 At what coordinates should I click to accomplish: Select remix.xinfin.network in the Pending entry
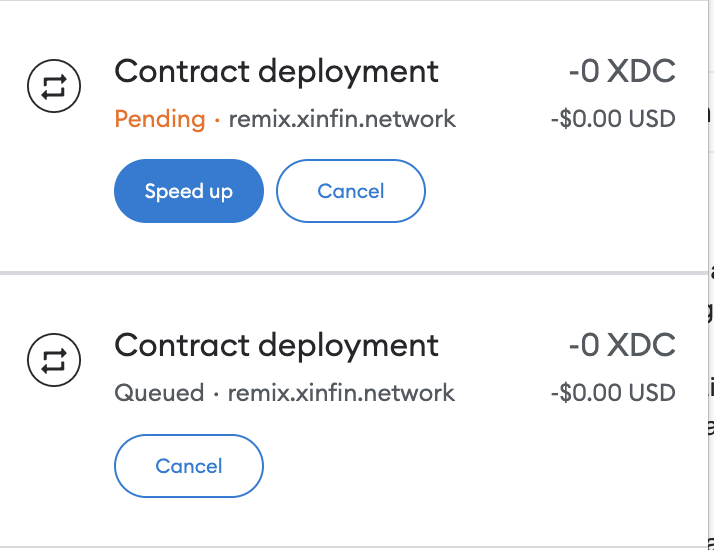click(x=342, y=119)
